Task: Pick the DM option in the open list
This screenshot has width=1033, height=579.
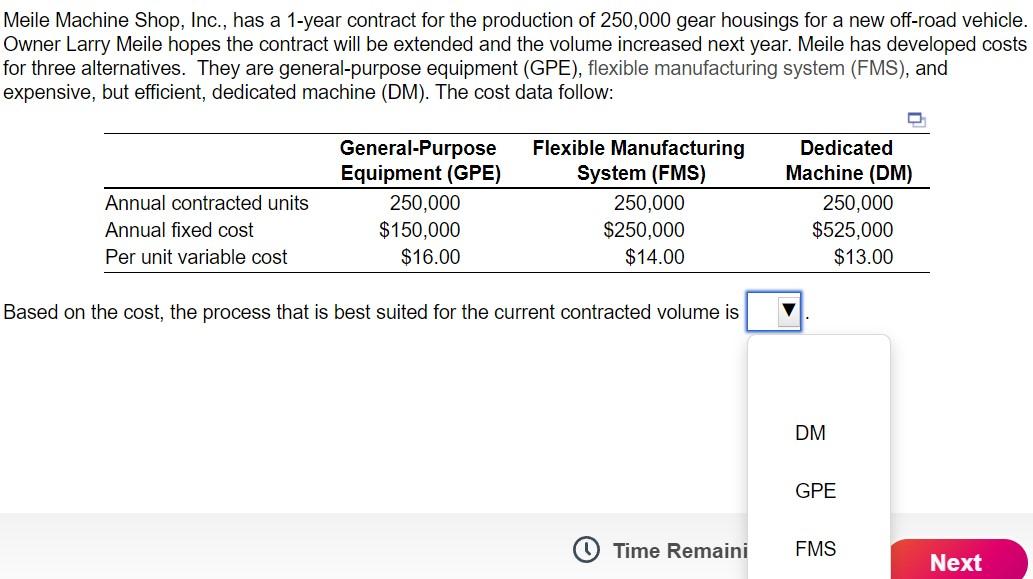Action: pos(810,433)
